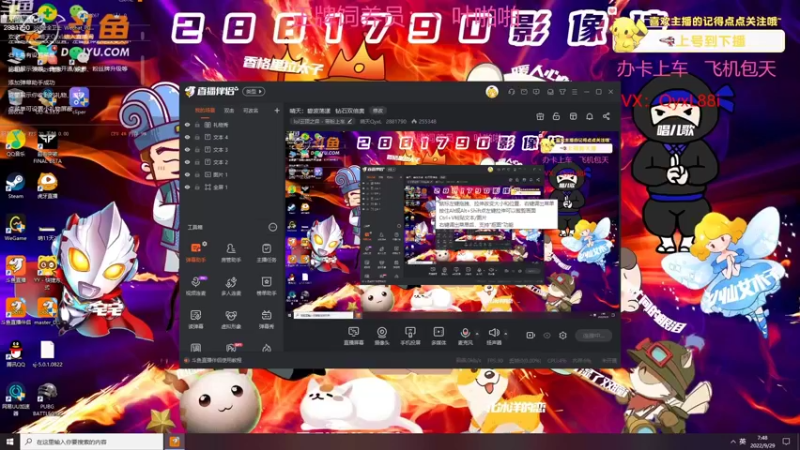Image resolution: width=800 pixels, height=450 pixels.
Task: Open the 虚拟形象 tool
Action: pos(231,319)
